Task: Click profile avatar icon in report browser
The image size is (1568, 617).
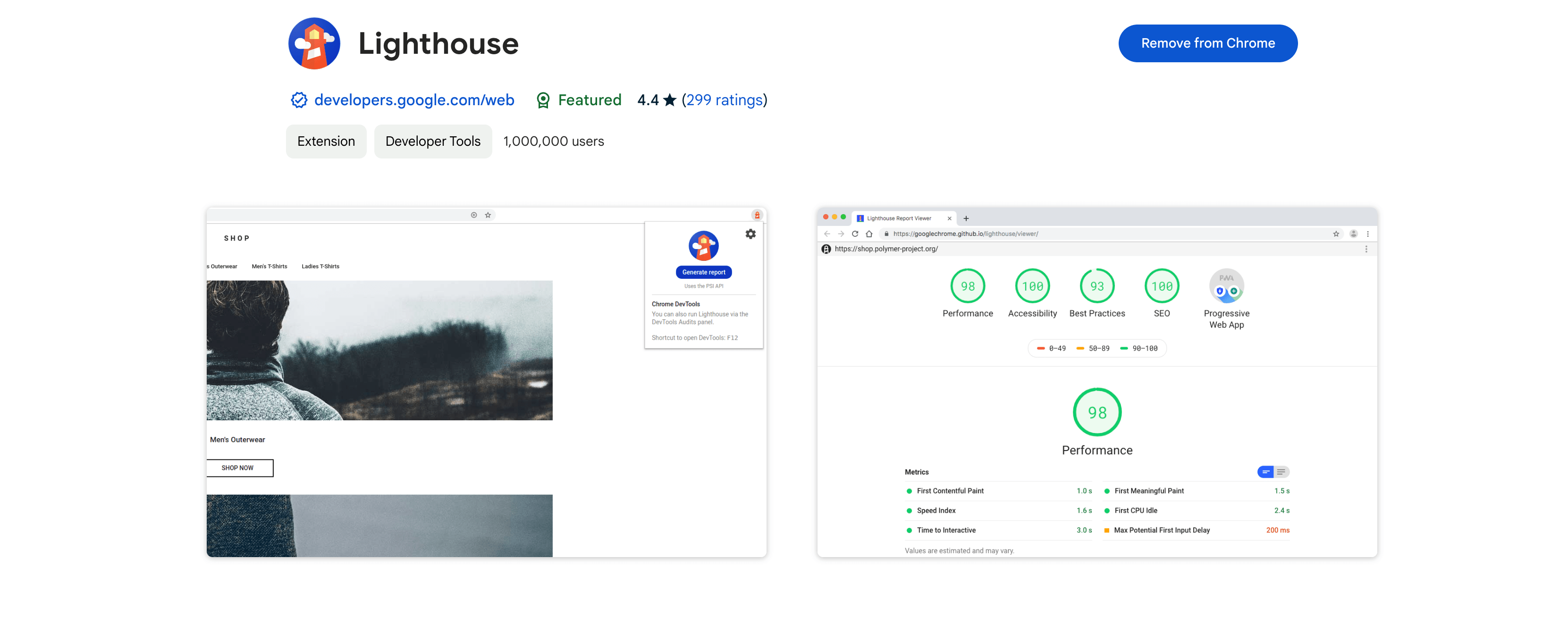Action: [1353, 233]
